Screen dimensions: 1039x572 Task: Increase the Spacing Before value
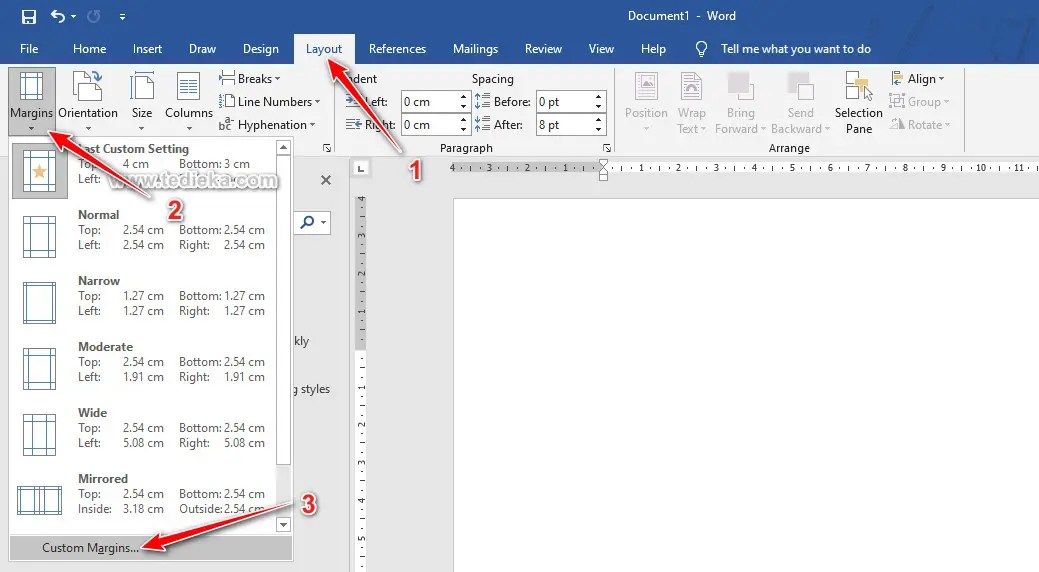(599, 97)
